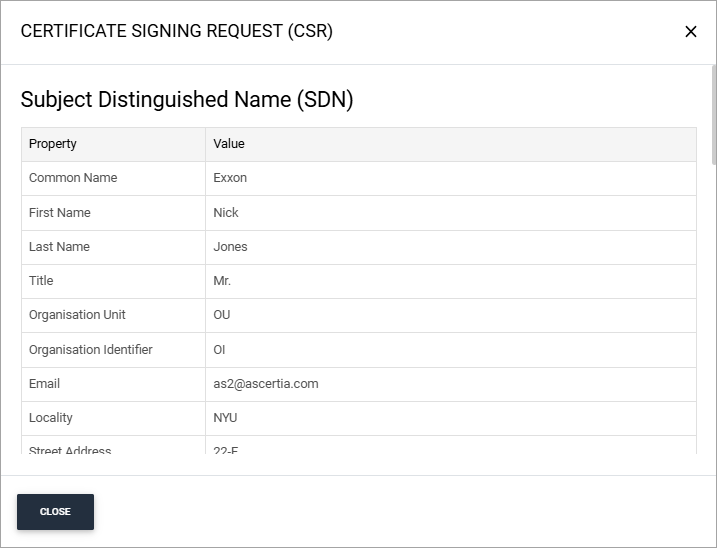Click the as2@ascertia.com email value

tap(266, 384)
